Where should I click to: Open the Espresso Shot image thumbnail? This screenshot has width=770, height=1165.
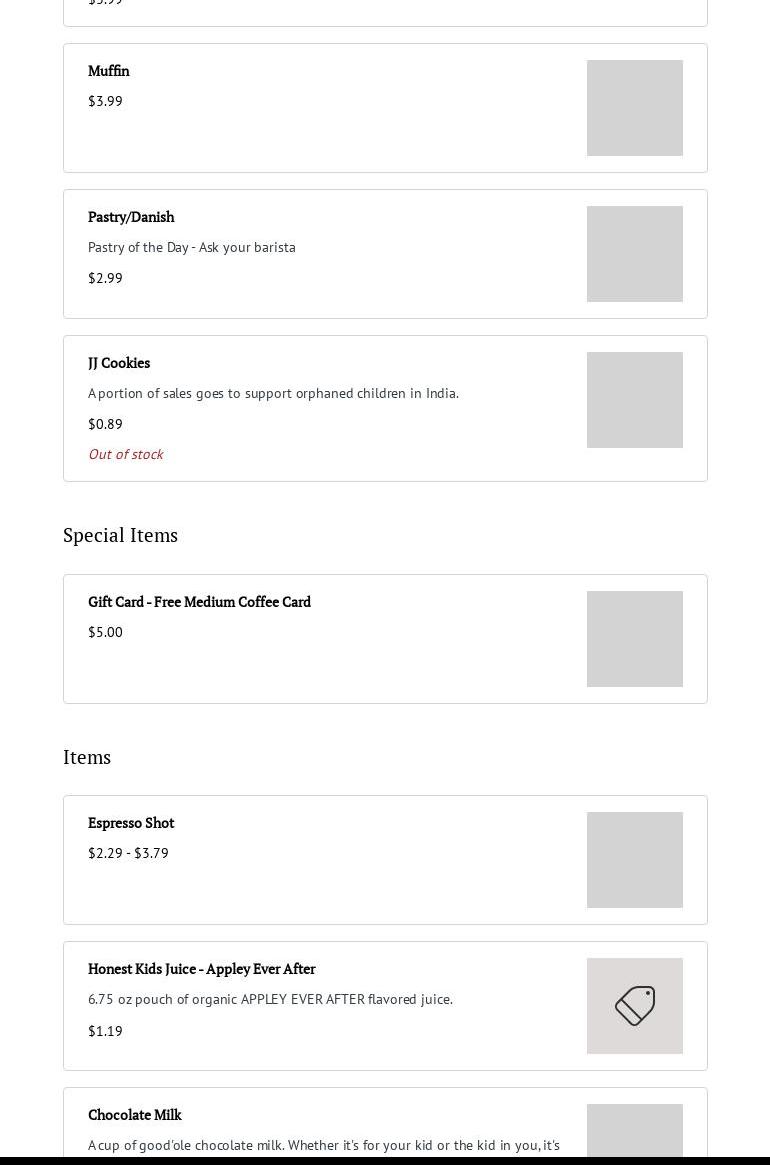(x=635, y=860)
